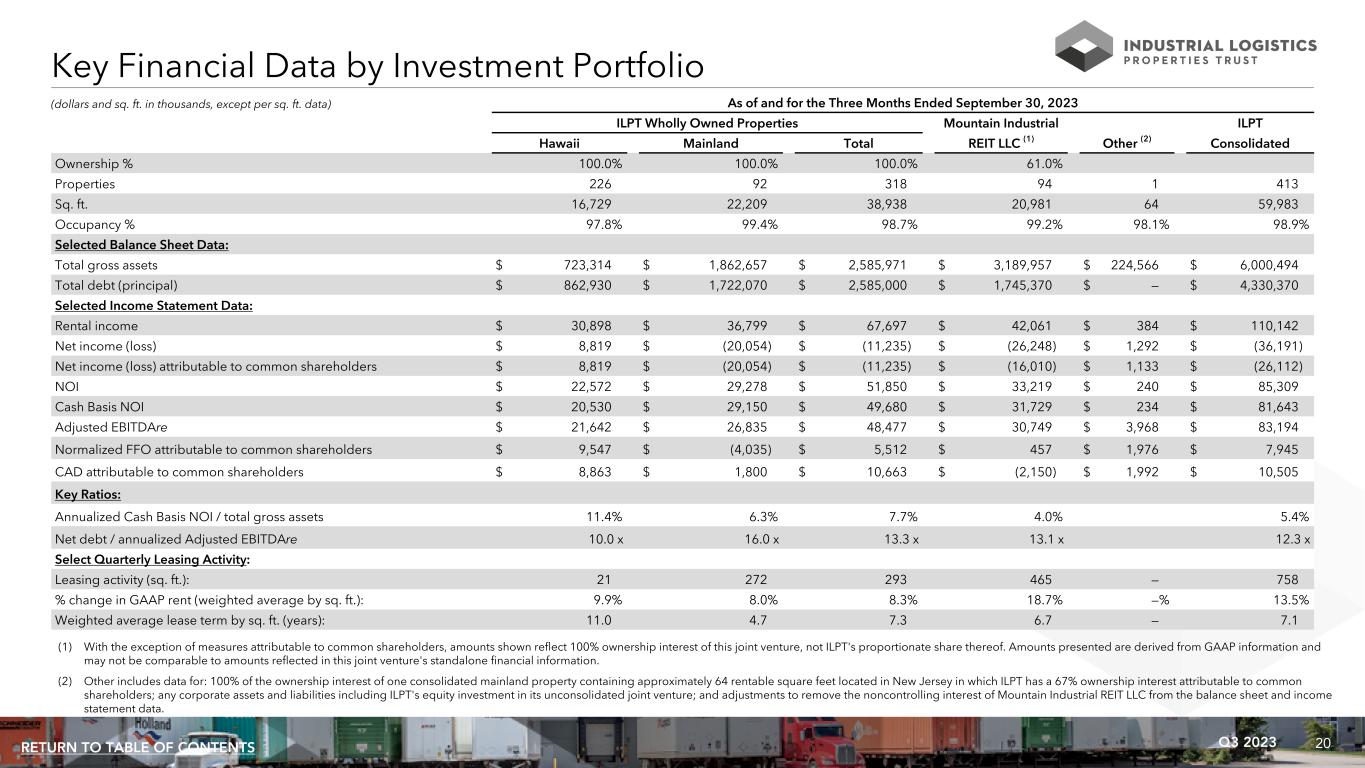Click the Industrial Logistics Properties Trust company name

pyautogui.click(x=1221, y=51)
